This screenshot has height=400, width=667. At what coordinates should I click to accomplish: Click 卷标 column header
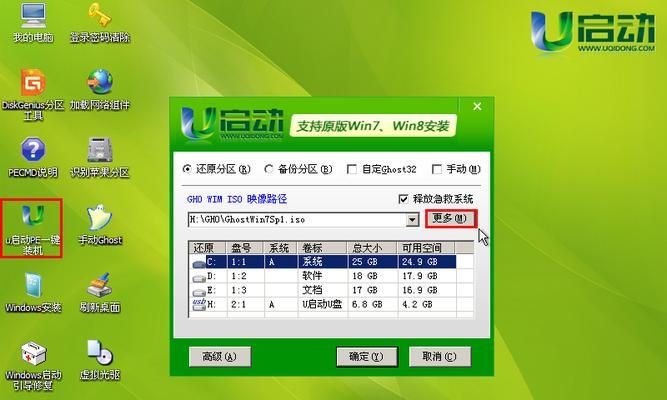[x=322, y=248]
